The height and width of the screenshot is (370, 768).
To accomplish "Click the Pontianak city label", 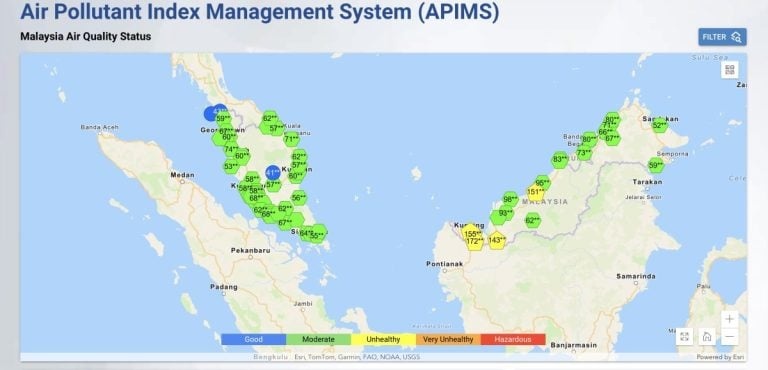I will click(x=445, y=264).
